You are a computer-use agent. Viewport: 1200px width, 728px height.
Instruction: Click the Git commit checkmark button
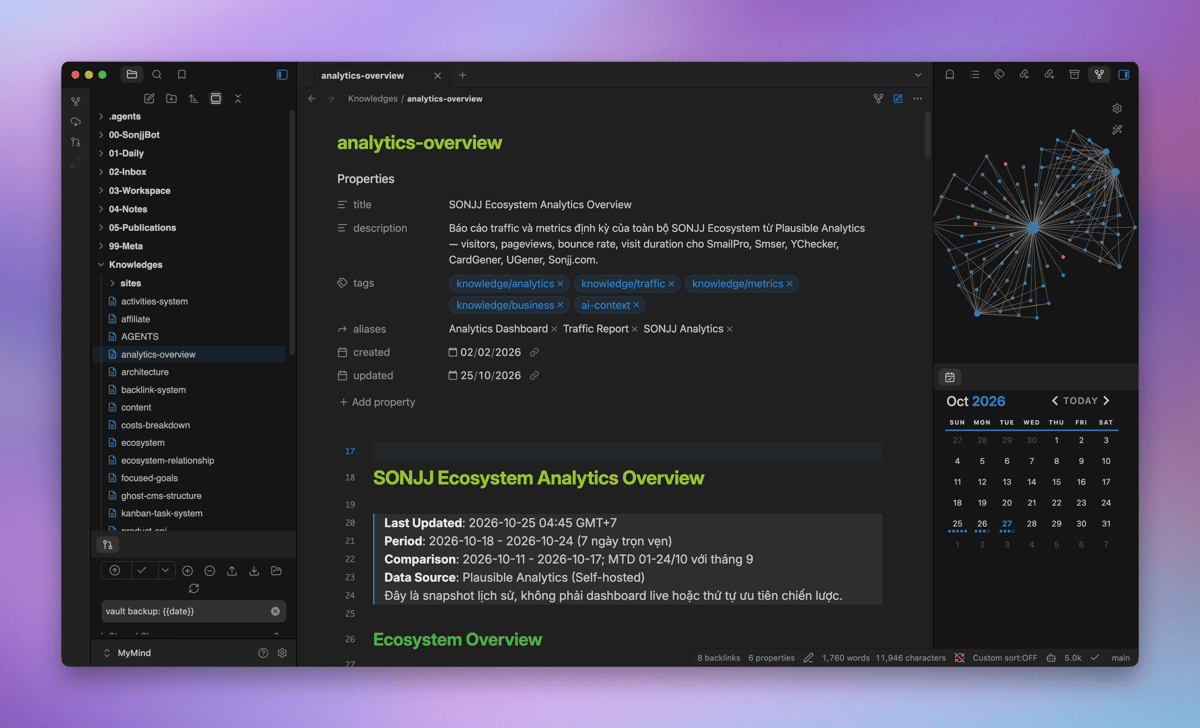coord(142,570)
